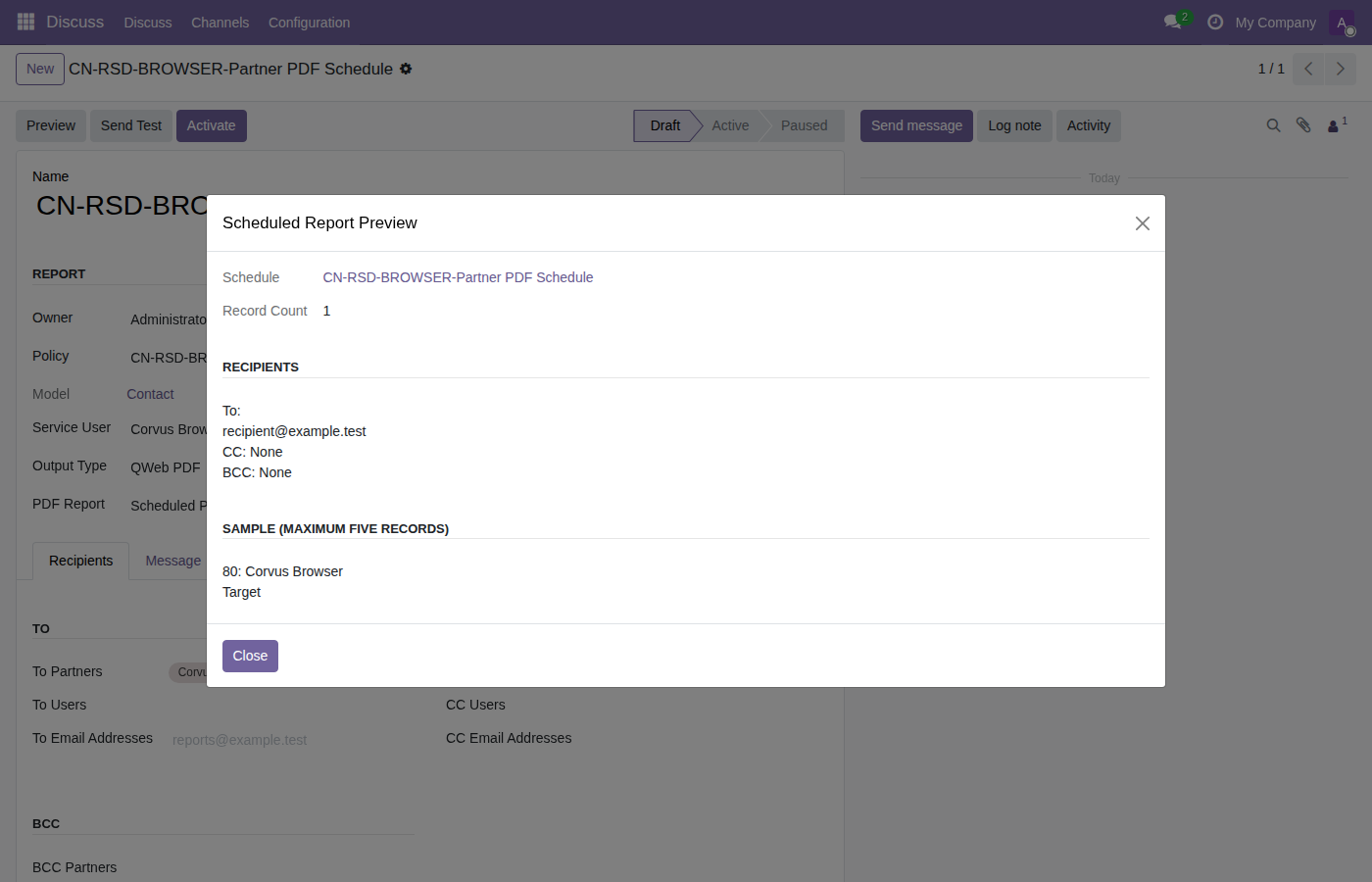Schedule an Activity in chatter
Screen dimensions: 1372x882
tap(1089, 125)
